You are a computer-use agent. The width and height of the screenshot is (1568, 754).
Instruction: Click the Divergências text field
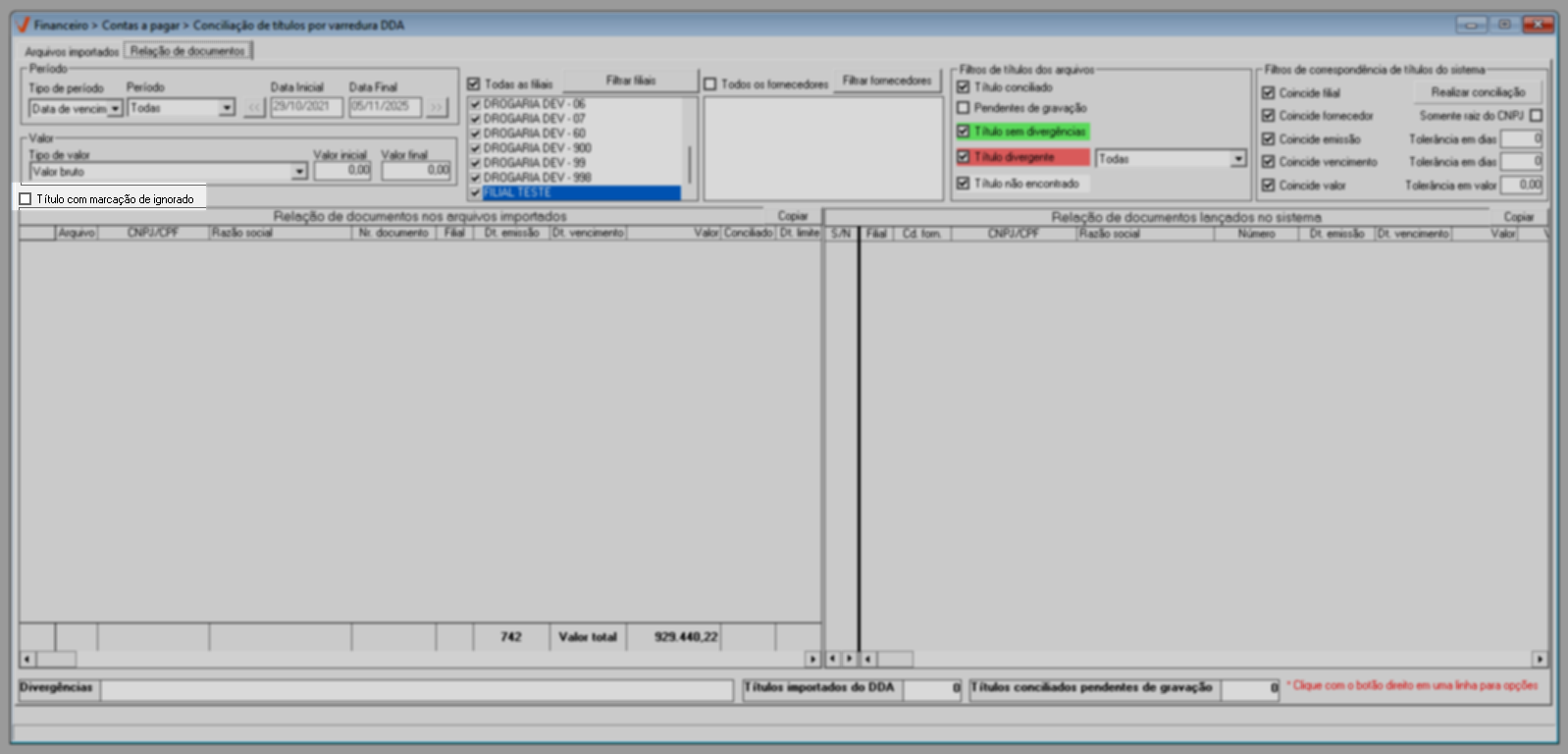click(x=416, y=690)
